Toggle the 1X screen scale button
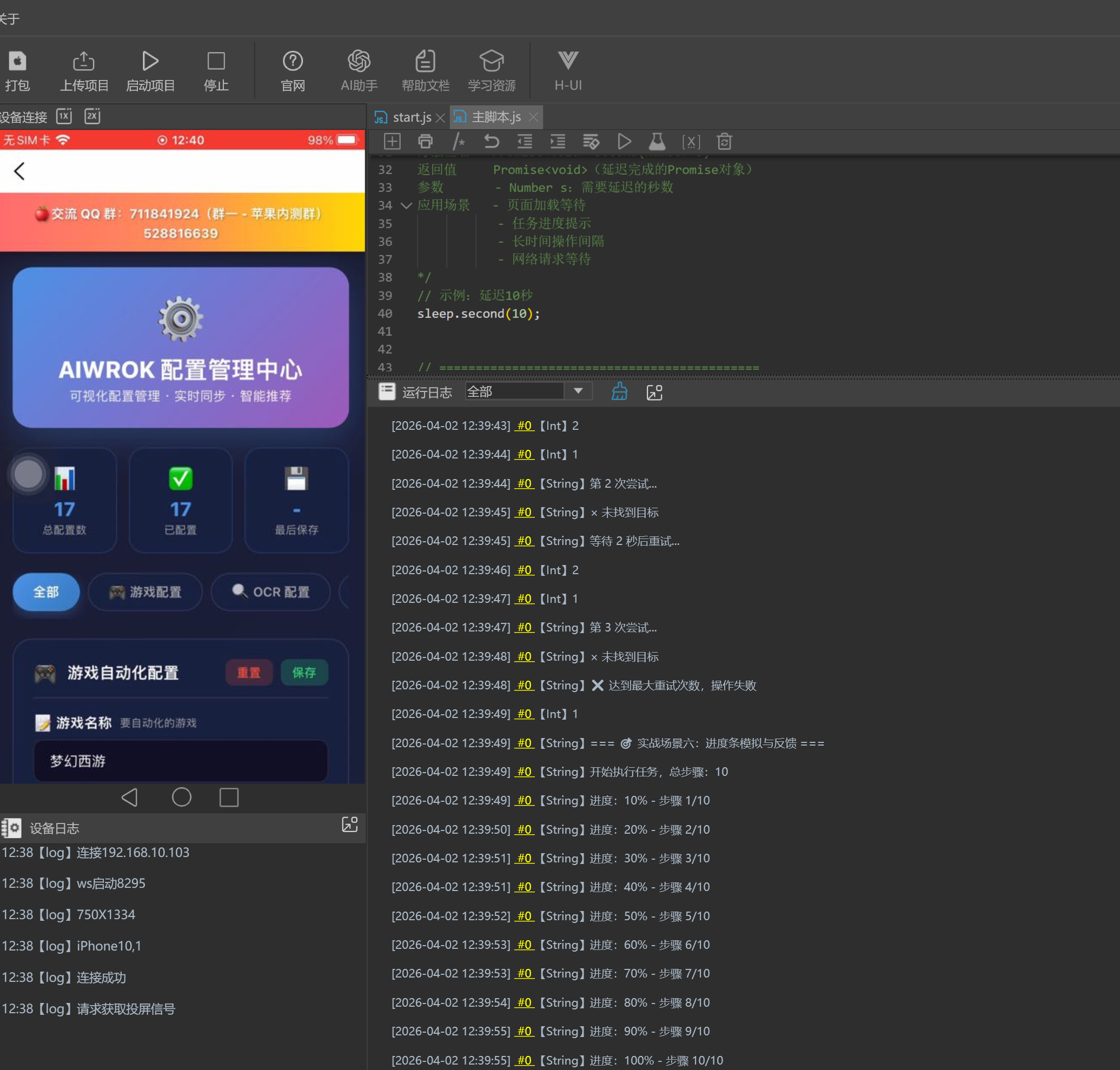The height and width of the screenshot is (1070, 1120). point(64,116)
